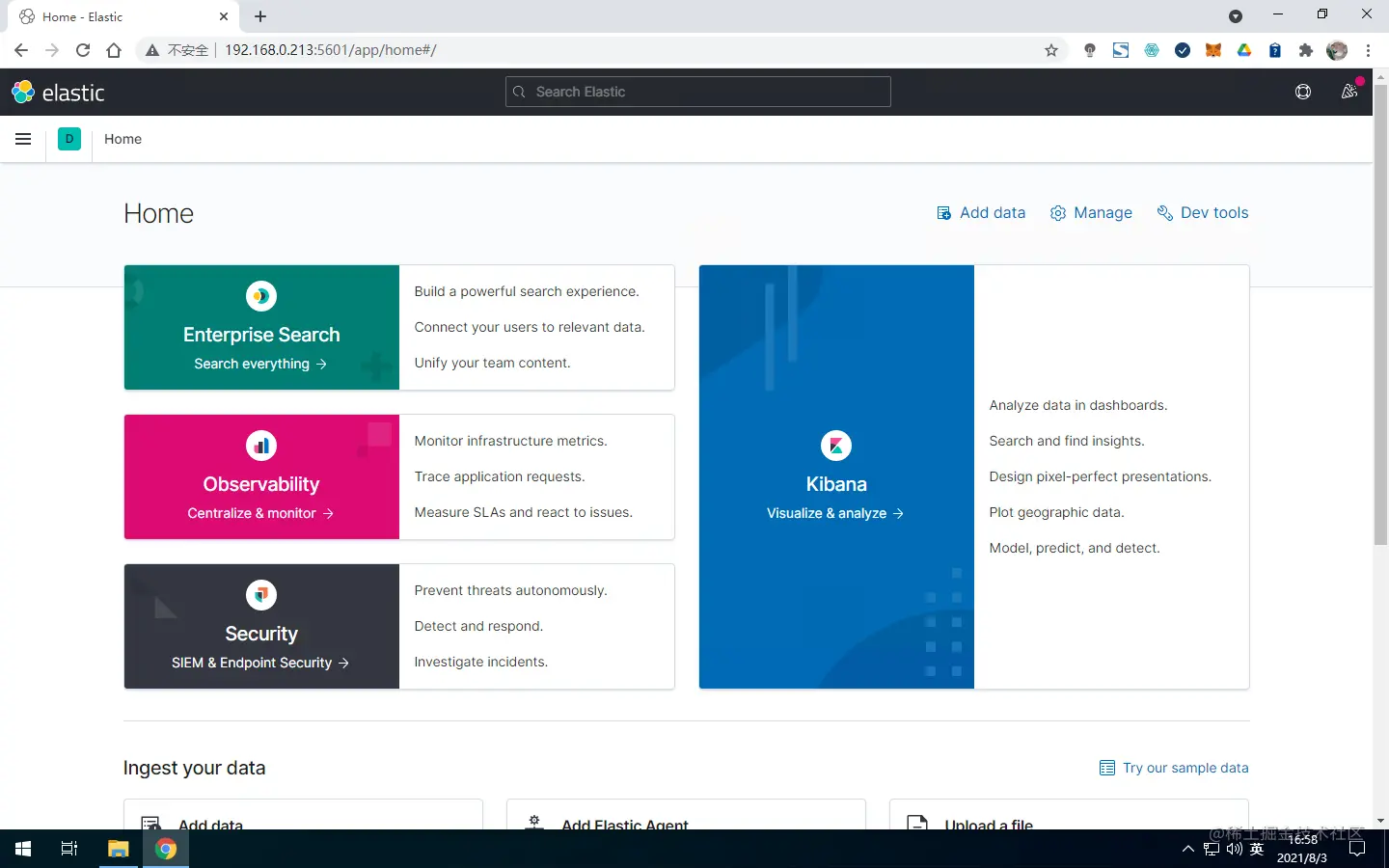Open Try our sample data link
This screenshot has width=1389, height=868.
point(1174,768)
